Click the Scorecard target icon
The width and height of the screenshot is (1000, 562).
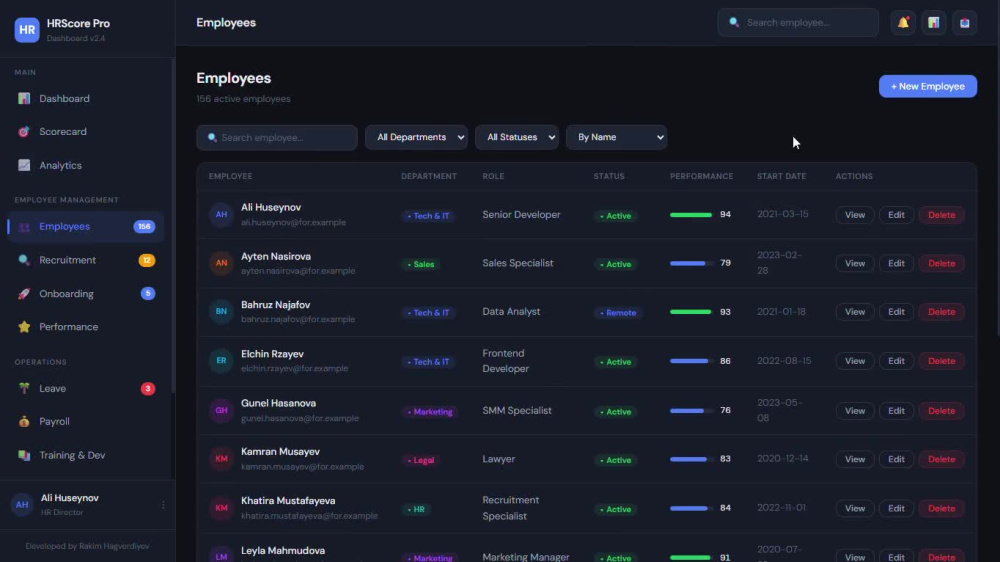pos(24,132)
